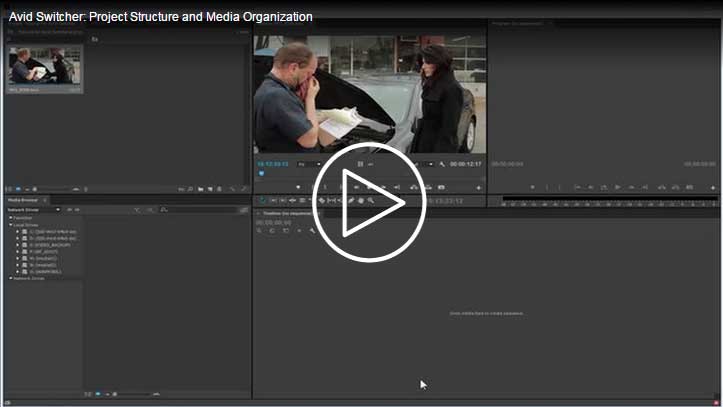The width and height of the screenshot is (723, 407).
Task: Click the Drag Video Only icon
Action: click(x=360, y=164)
